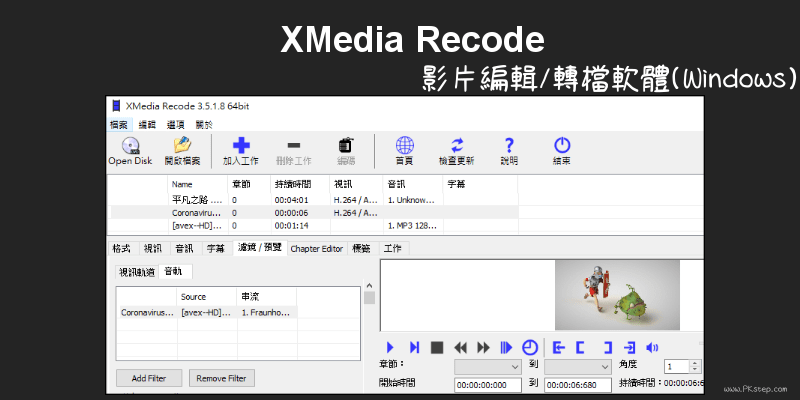Click the end time 00:00:06:680 field

coord(578,385)
